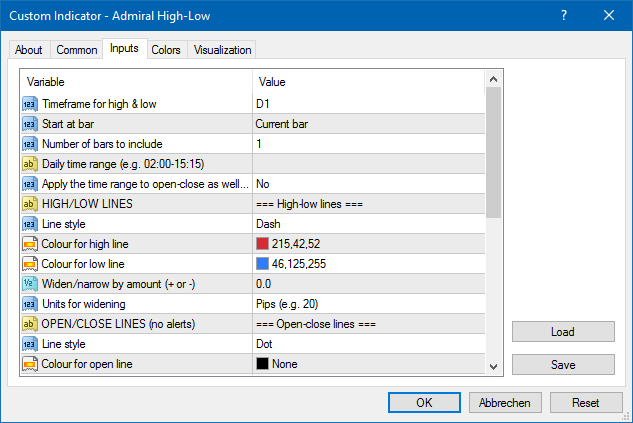This screenshot has width=633, height=423.
Task: Save the current input settings
Action: 563,364
